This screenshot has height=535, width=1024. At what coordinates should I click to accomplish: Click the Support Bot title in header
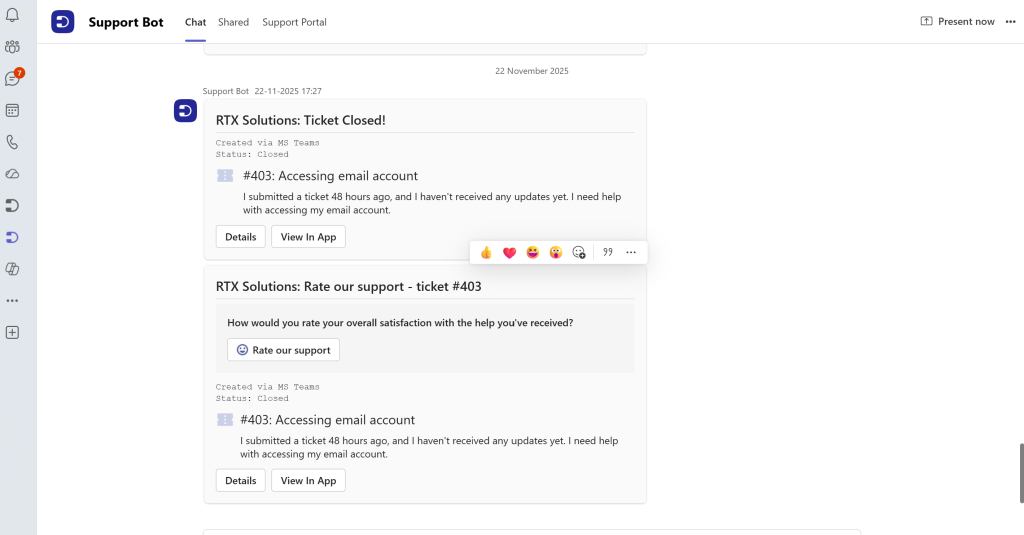126,22
